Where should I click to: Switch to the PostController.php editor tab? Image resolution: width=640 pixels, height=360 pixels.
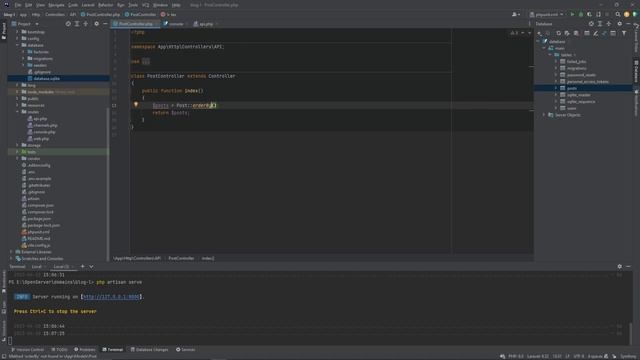click(x=135, y=24)
